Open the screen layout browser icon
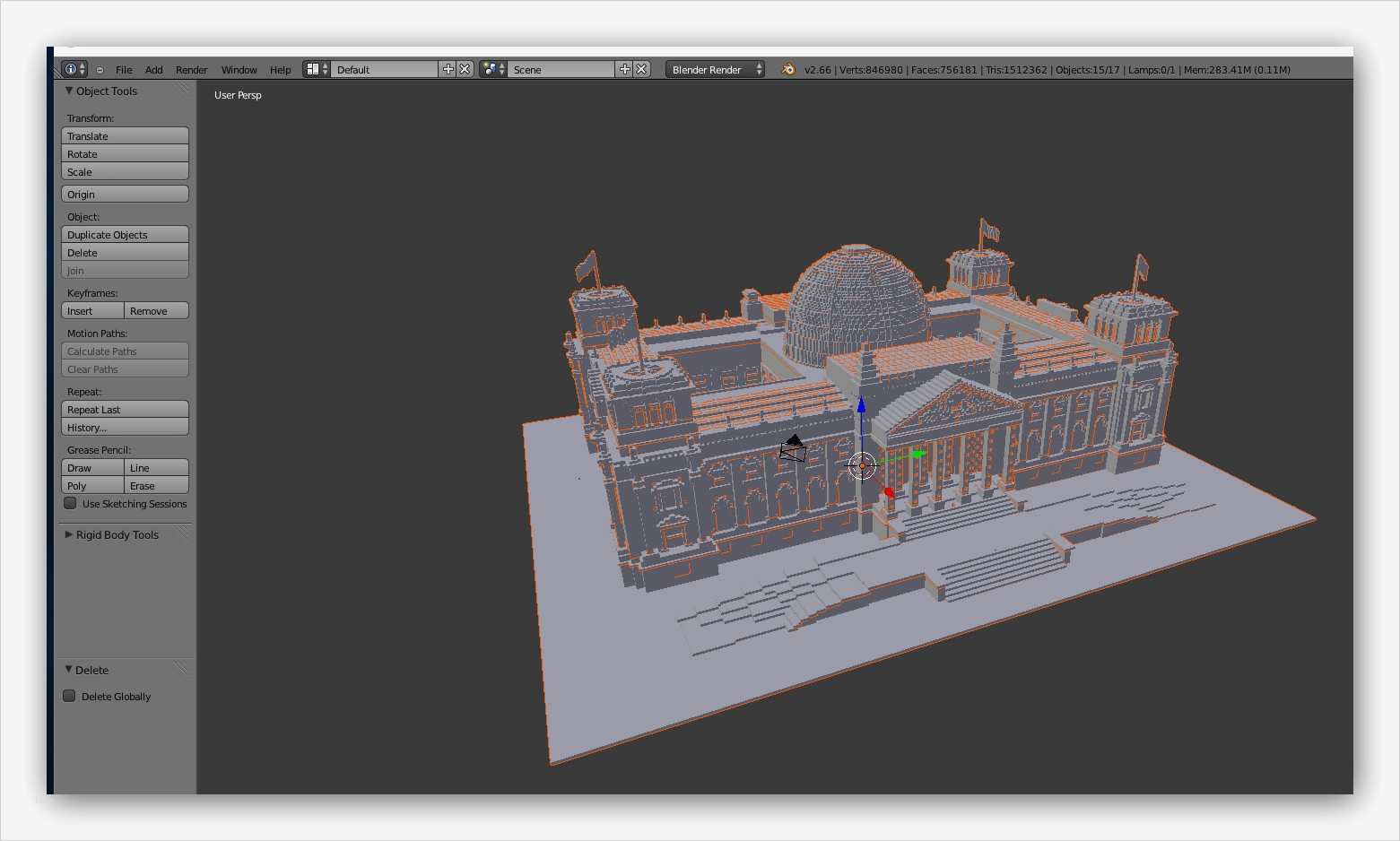Image resolution: width=1400 pixels, height=841 pixels. (316, 69)
